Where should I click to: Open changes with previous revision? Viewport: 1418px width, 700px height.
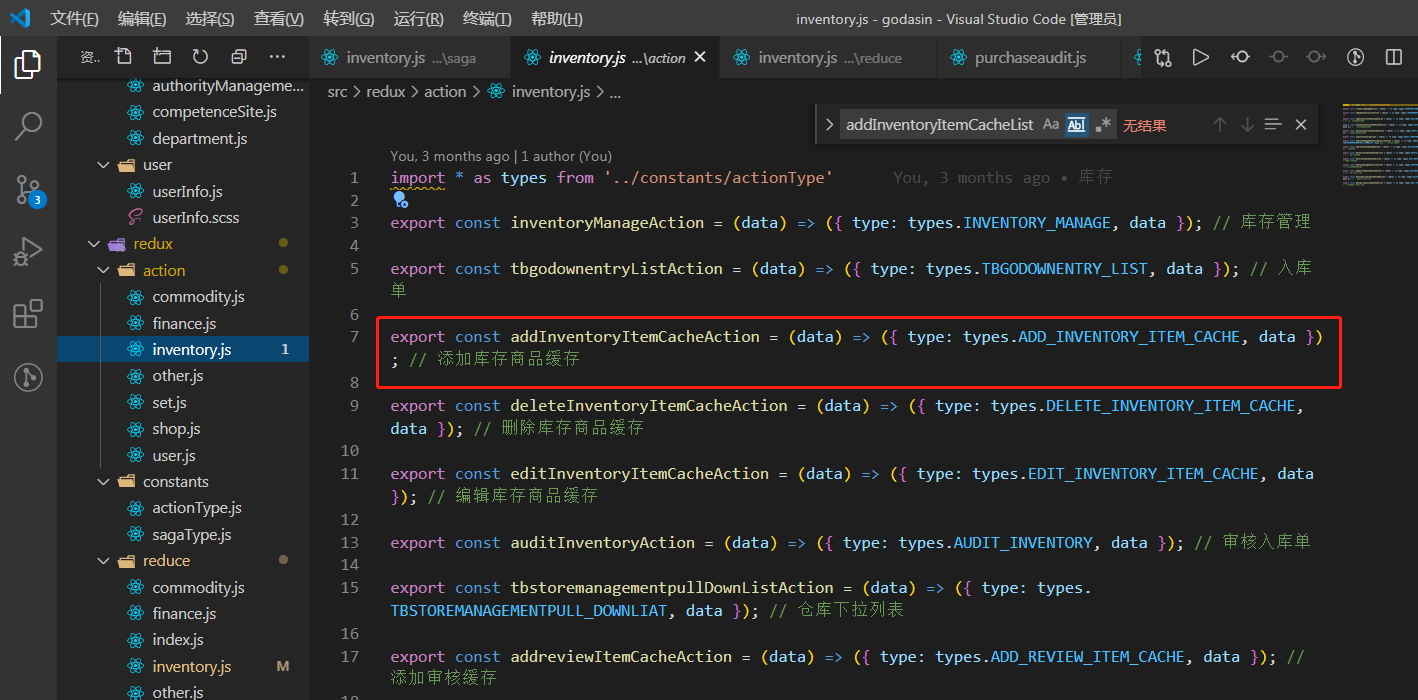point(1240,58)
